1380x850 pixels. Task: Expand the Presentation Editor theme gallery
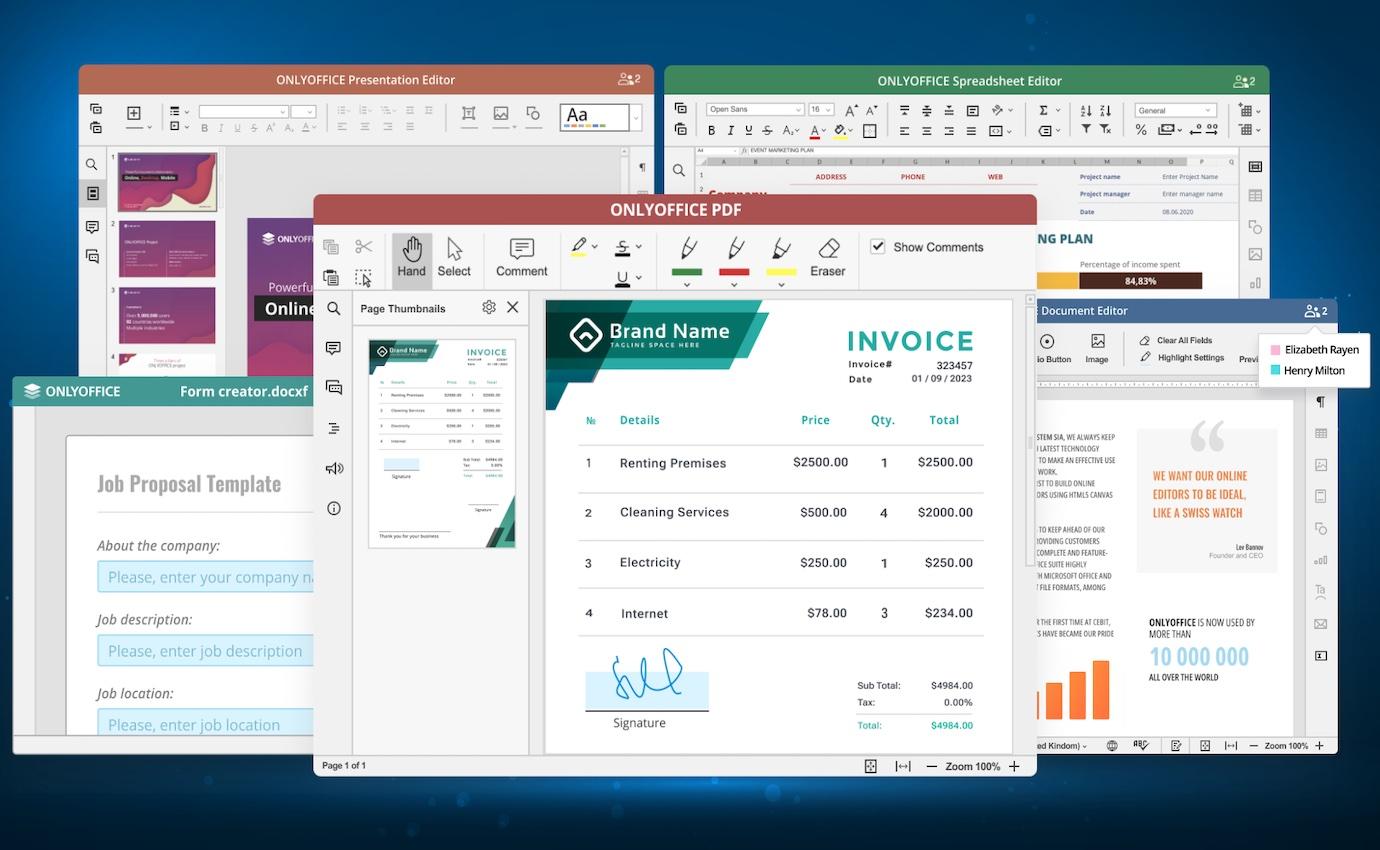click(635, 118)
